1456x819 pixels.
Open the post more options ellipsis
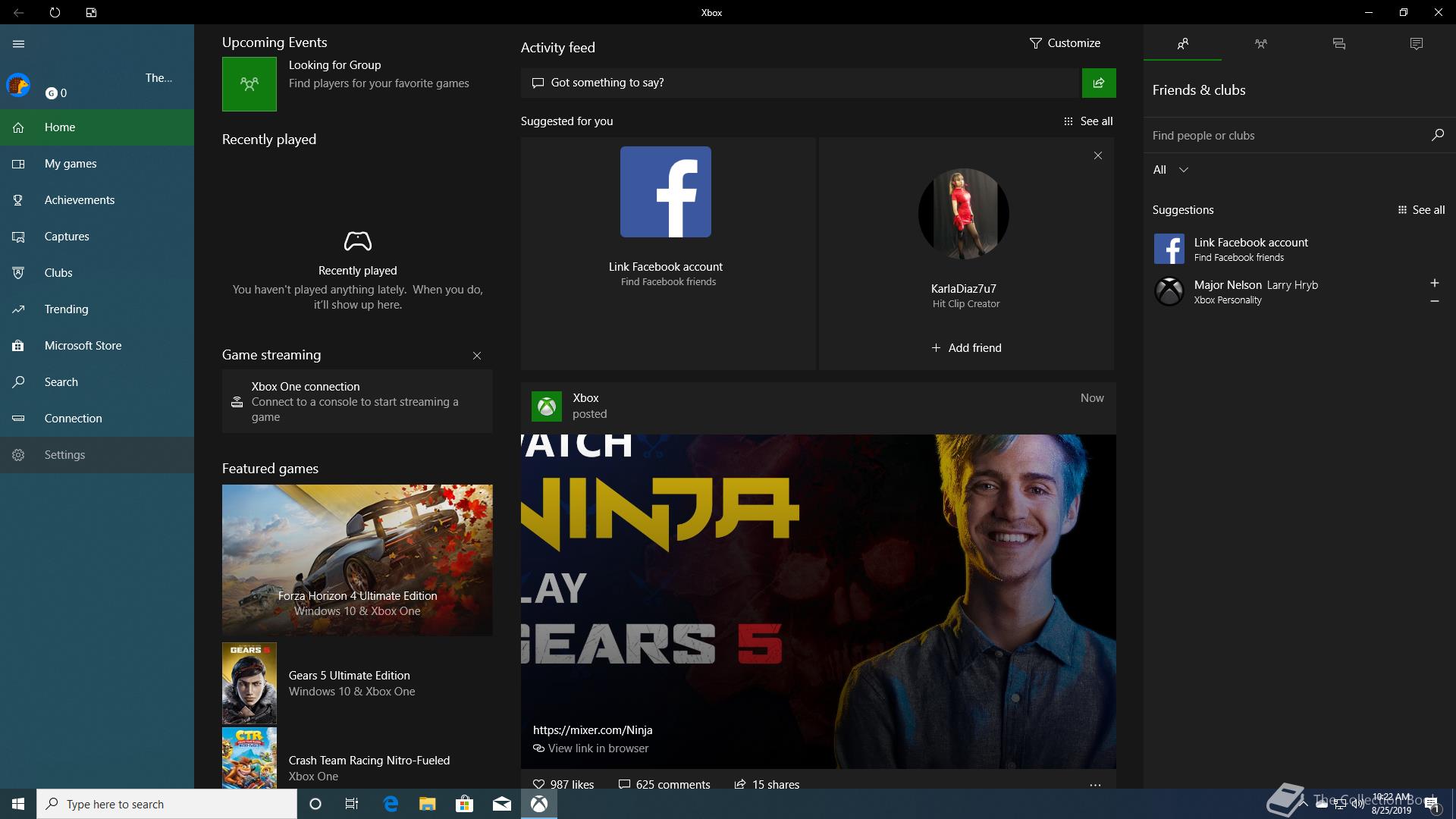(x=1095, y=785)
